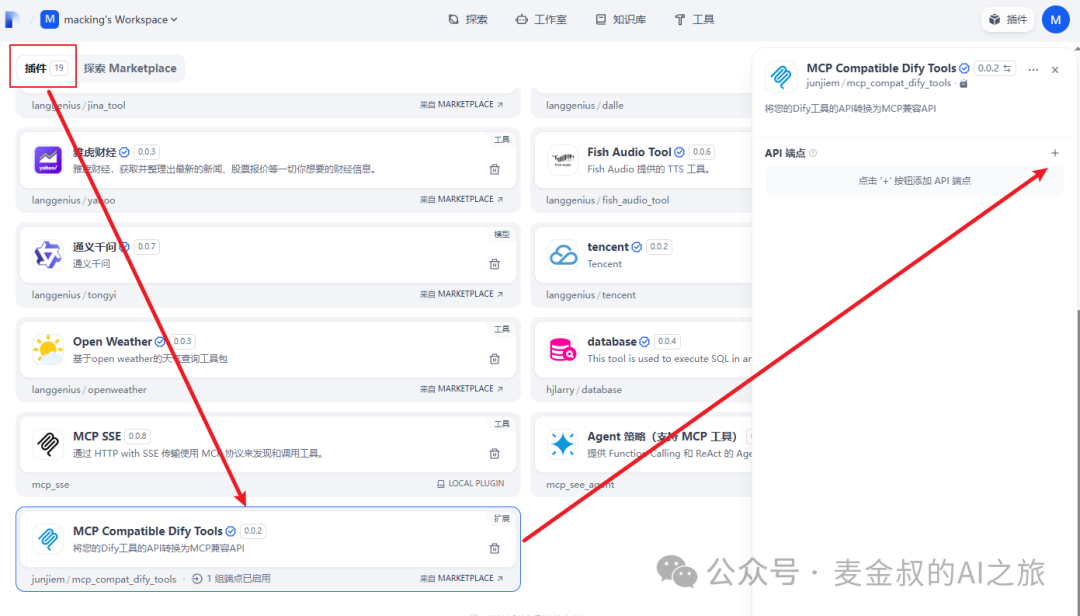The height and width of the screenshot is (616, 1080).
Task: Click the MCP Compatible Dify Tools logo in detail panel
Action: [780, 76]
